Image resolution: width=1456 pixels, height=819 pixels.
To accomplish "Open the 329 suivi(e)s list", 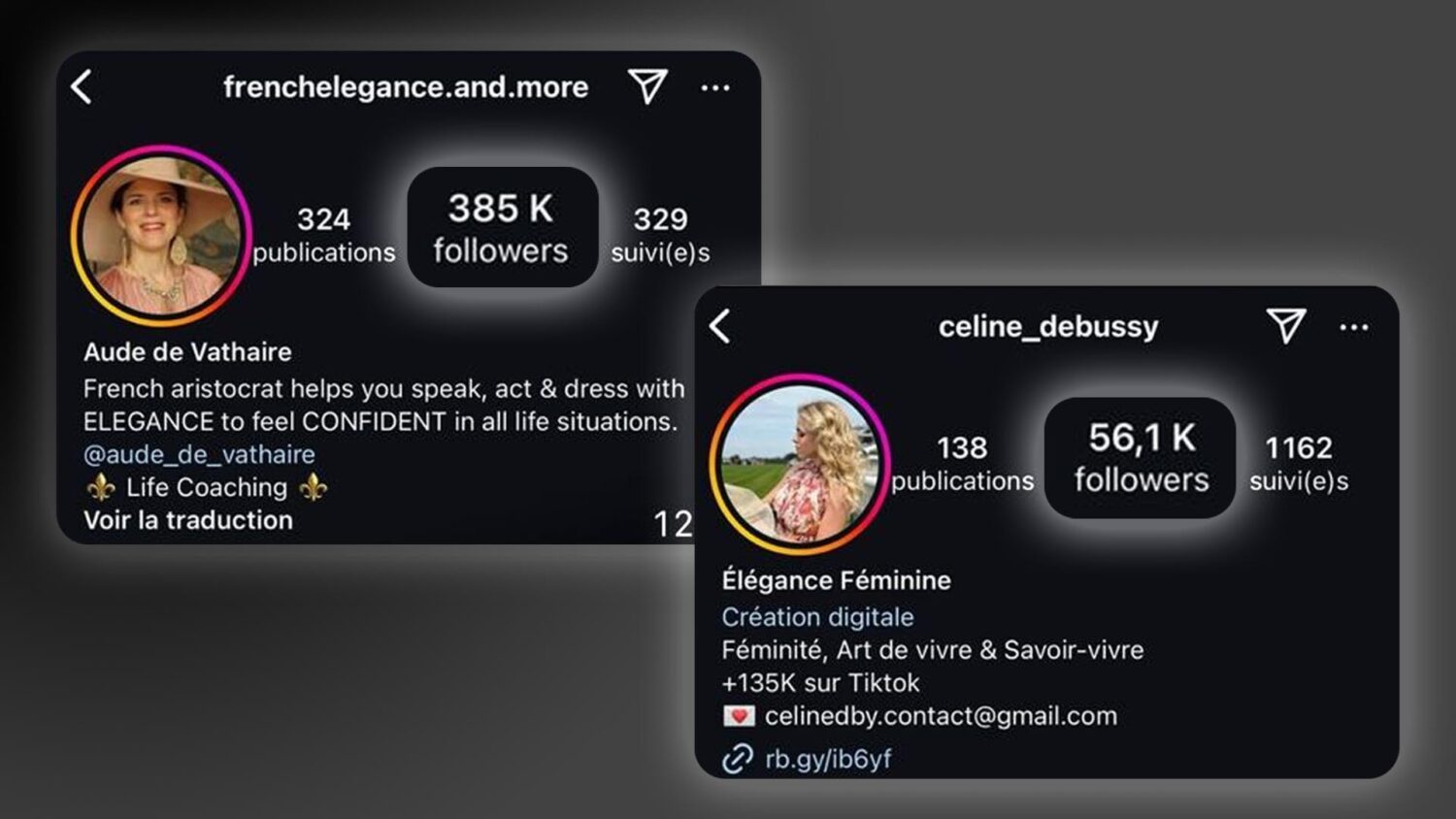I will [x=660, y=235].
